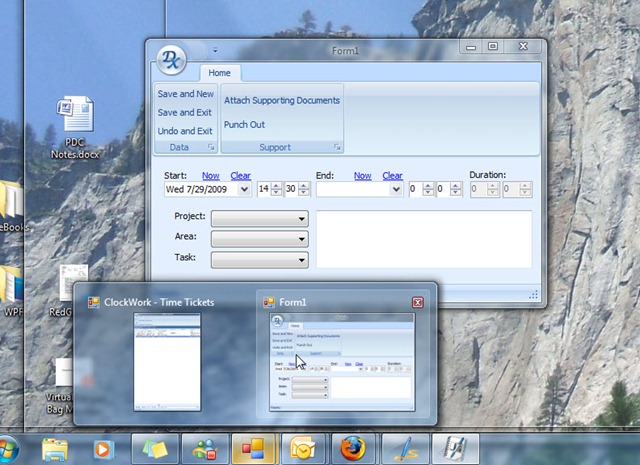The image size is (640, 465).
Task: Open the Outlook taskbar icon
Action: point(303,449)
